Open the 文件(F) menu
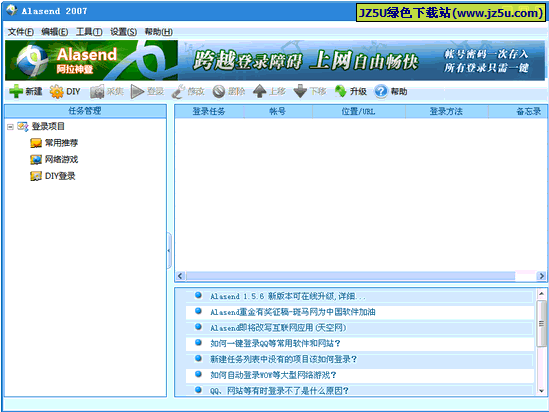This screenshot has height=412, width=549. coord(21,32)
